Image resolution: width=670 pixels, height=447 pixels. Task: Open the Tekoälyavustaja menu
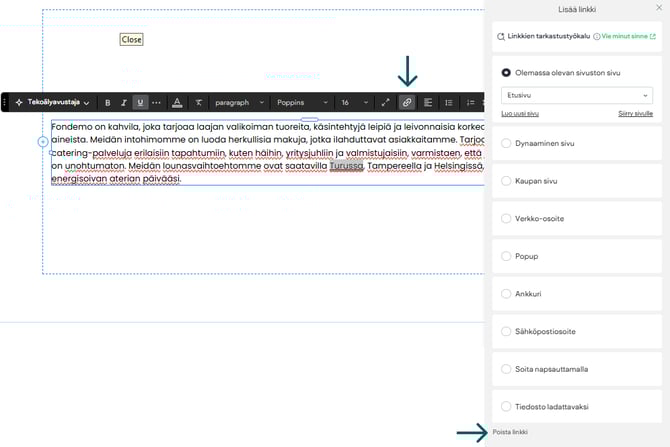tap(52, 103)
